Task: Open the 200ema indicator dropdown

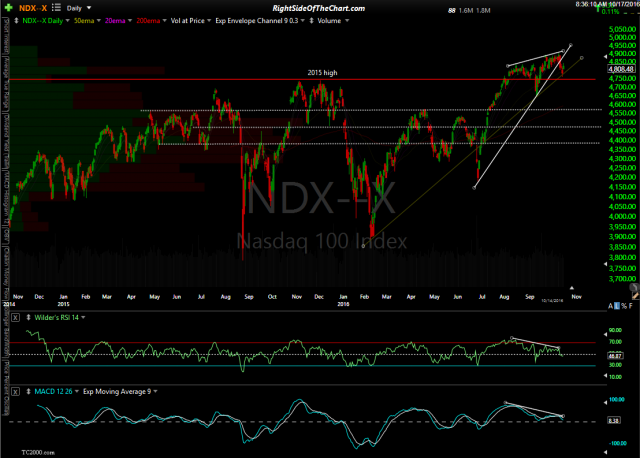Action: [x=151, y=20]
